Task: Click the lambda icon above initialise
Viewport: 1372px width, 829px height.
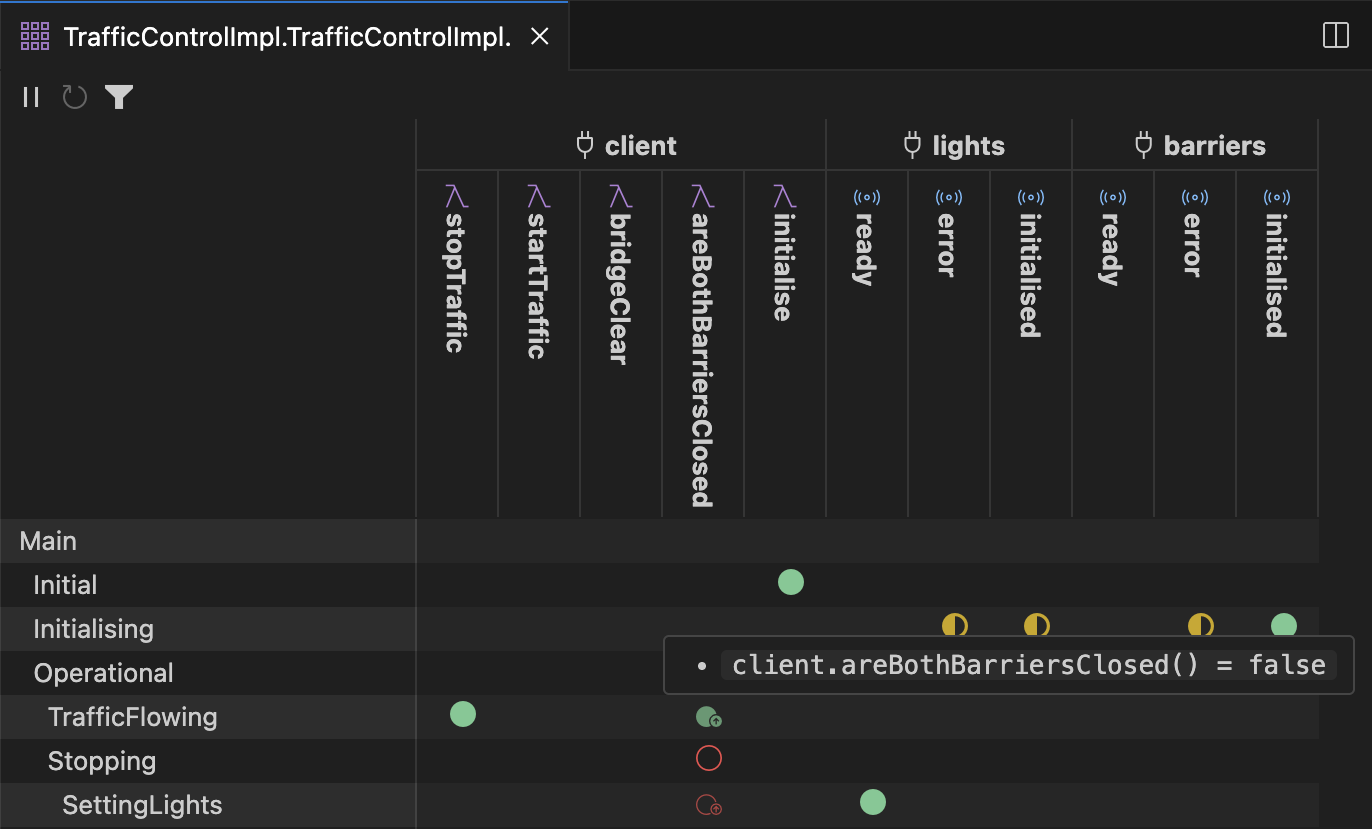Action: (785, 196)
